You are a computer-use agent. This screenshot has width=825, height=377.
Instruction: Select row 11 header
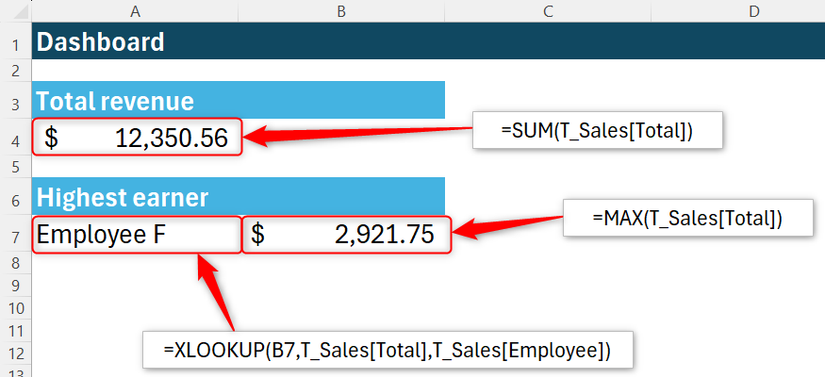click(x=16, y=331)
